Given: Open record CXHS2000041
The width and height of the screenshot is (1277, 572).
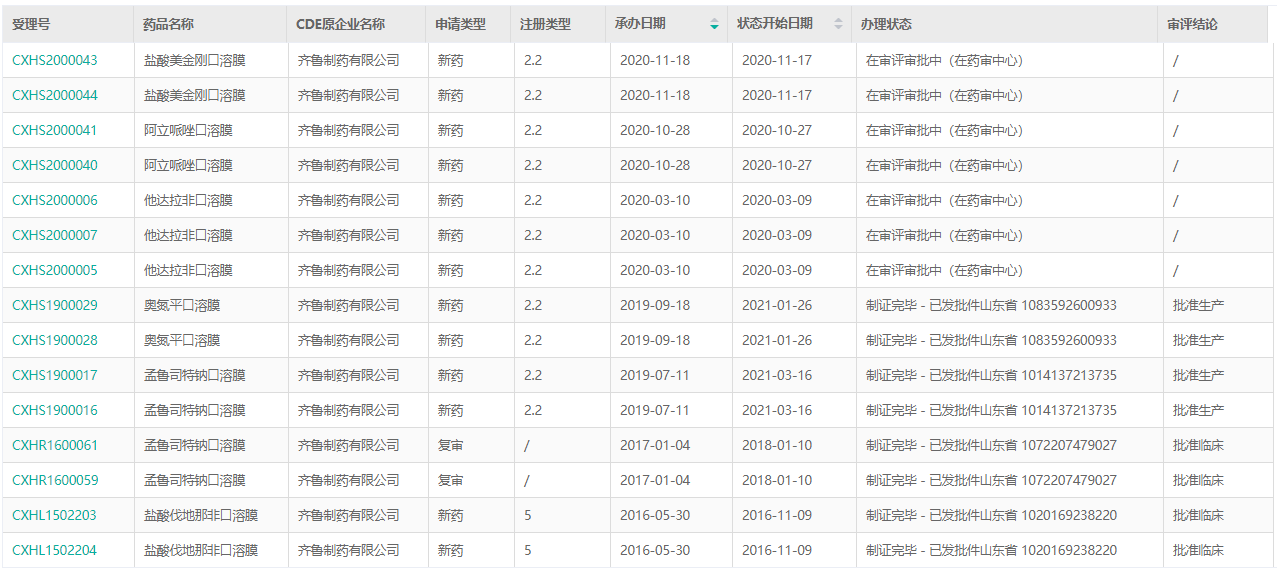Looking at the screenshot, I should click(55, 130).
